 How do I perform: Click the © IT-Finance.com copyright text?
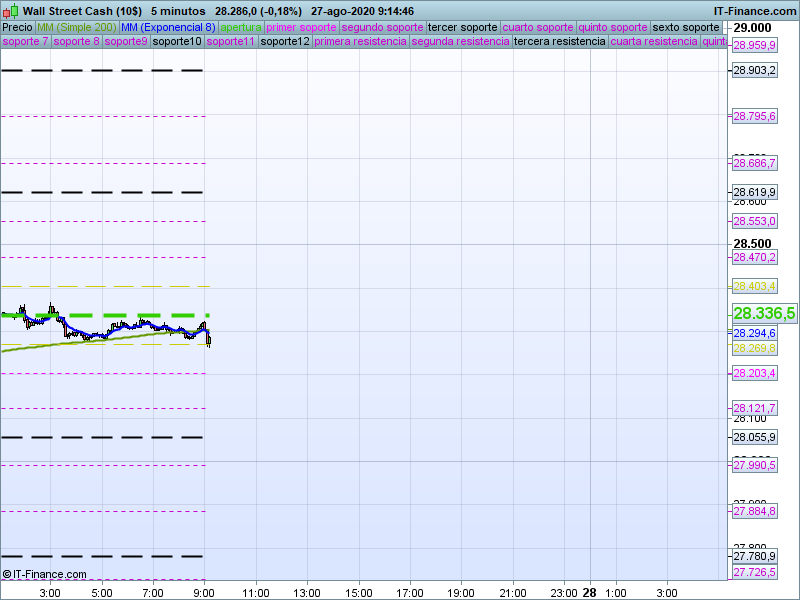[44, 574]
